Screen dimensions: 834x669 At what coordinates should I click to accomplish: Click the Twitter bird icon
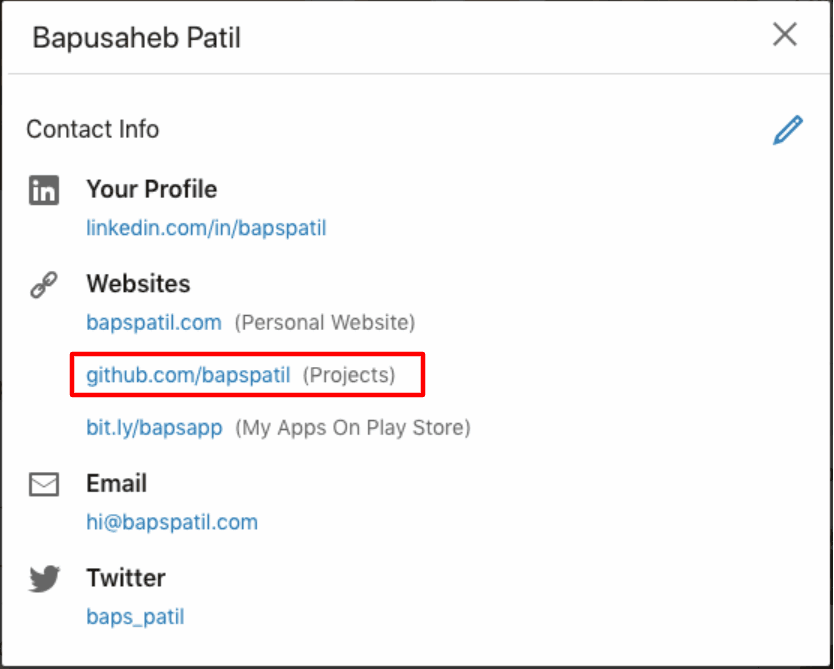(44, 579)
